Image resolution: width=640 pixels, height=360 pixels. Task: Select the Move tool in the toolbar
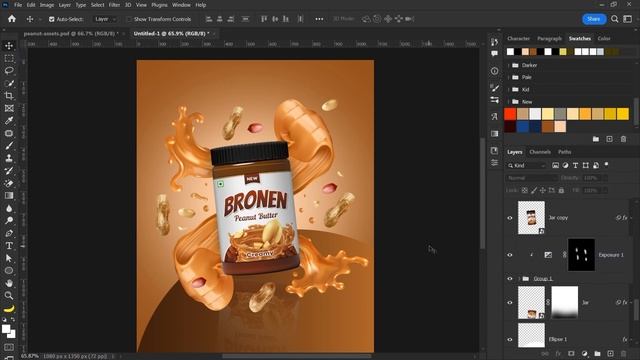[x=9, y=46]
